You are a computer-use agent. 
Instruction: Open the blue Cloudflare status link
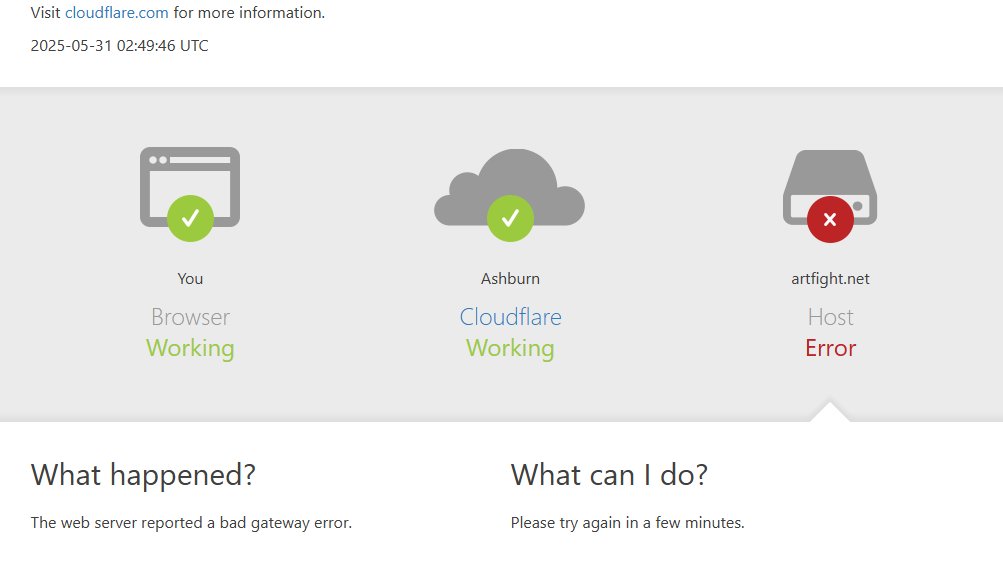(510, 317)
